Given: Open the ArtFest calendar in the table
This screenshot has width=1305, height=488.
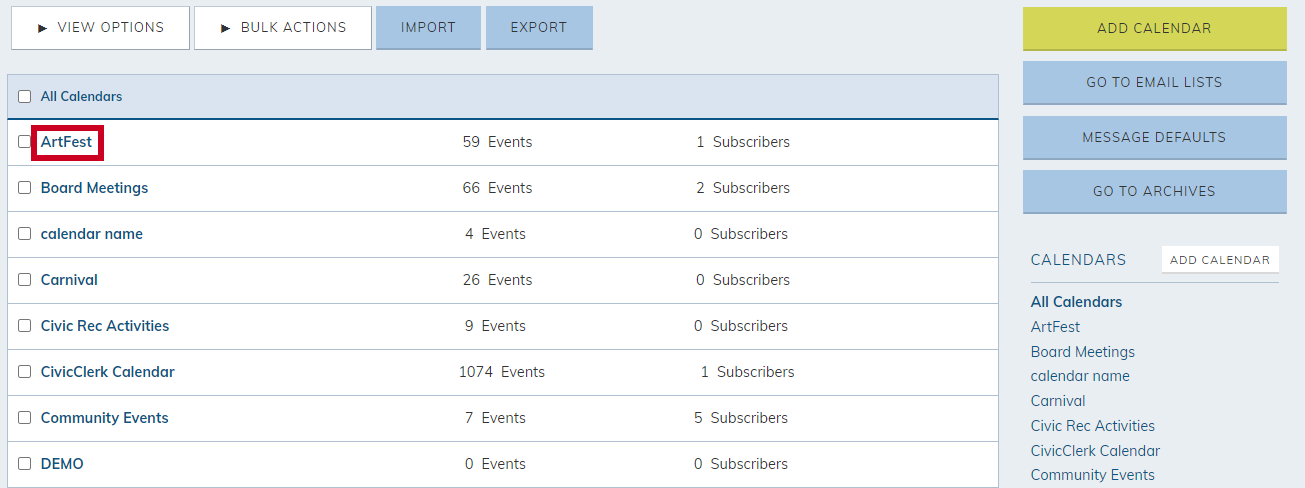Looking at the screenshot, I should click(x=66, y=142).
